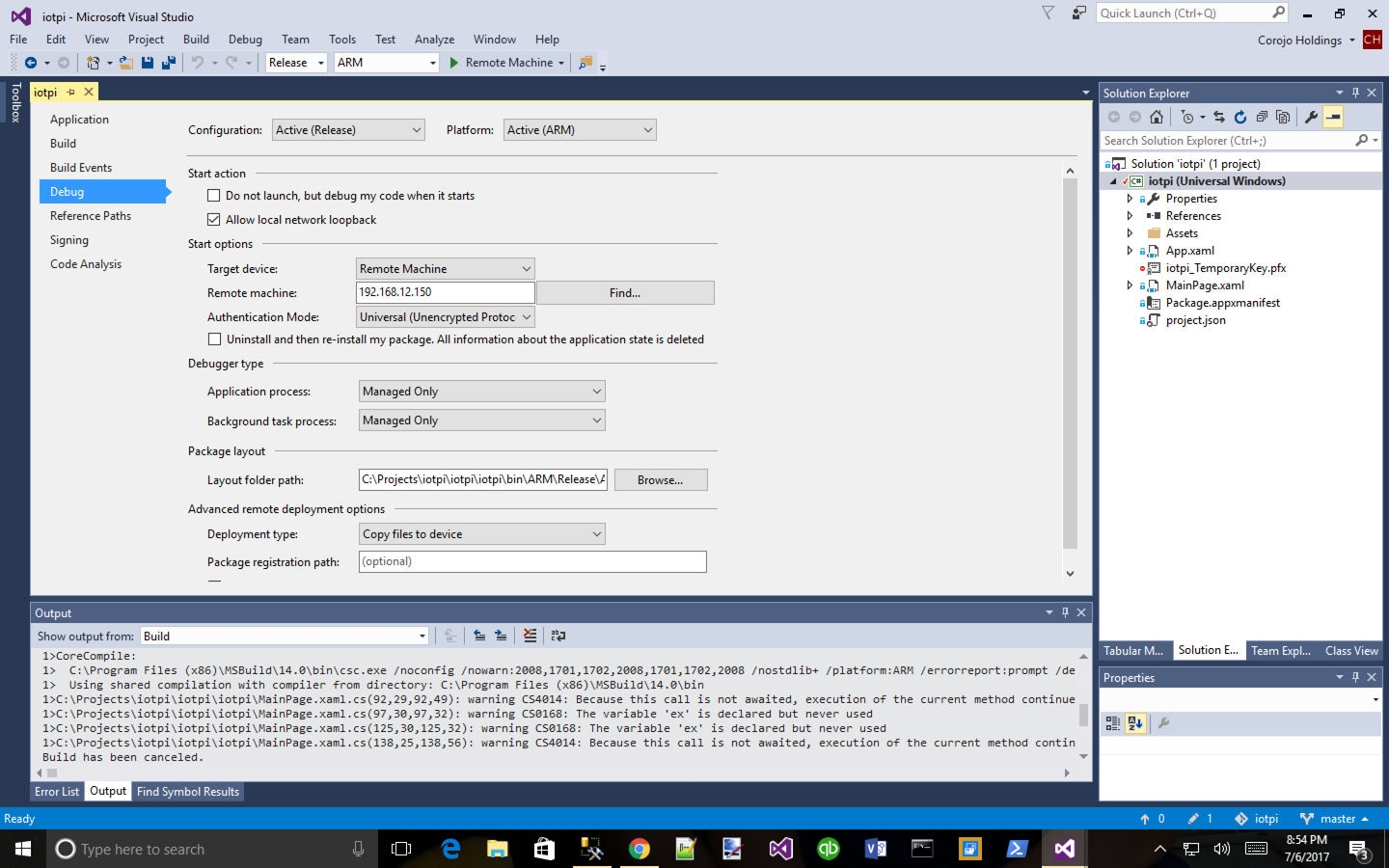Open the Analyze menu
This screenshot has height=868, width=1389.
click(434, 40)
